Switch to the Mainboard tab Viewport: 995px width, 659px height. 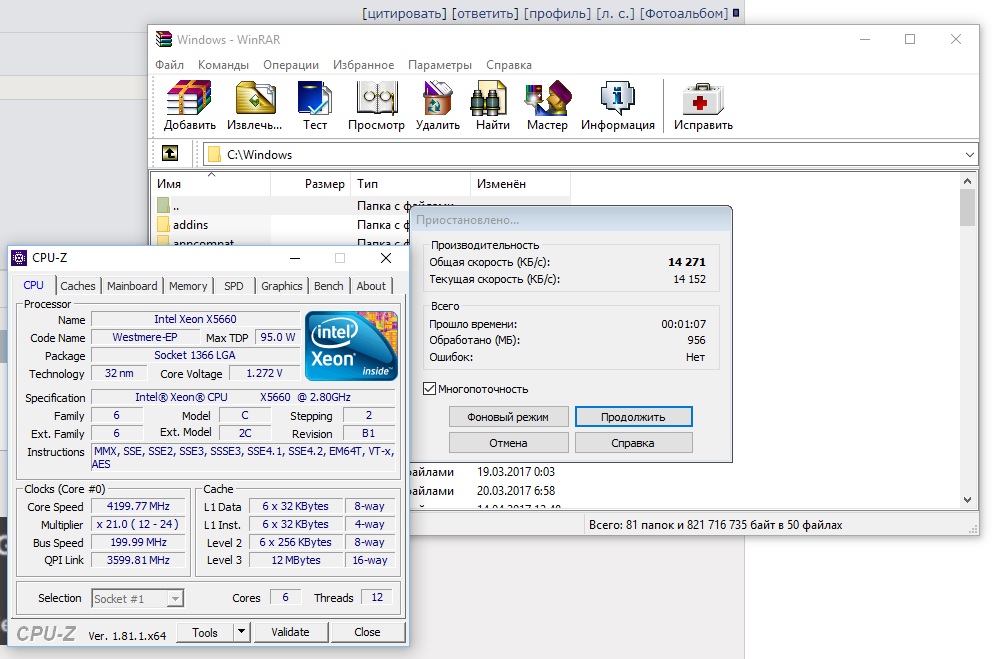(132, 286)
